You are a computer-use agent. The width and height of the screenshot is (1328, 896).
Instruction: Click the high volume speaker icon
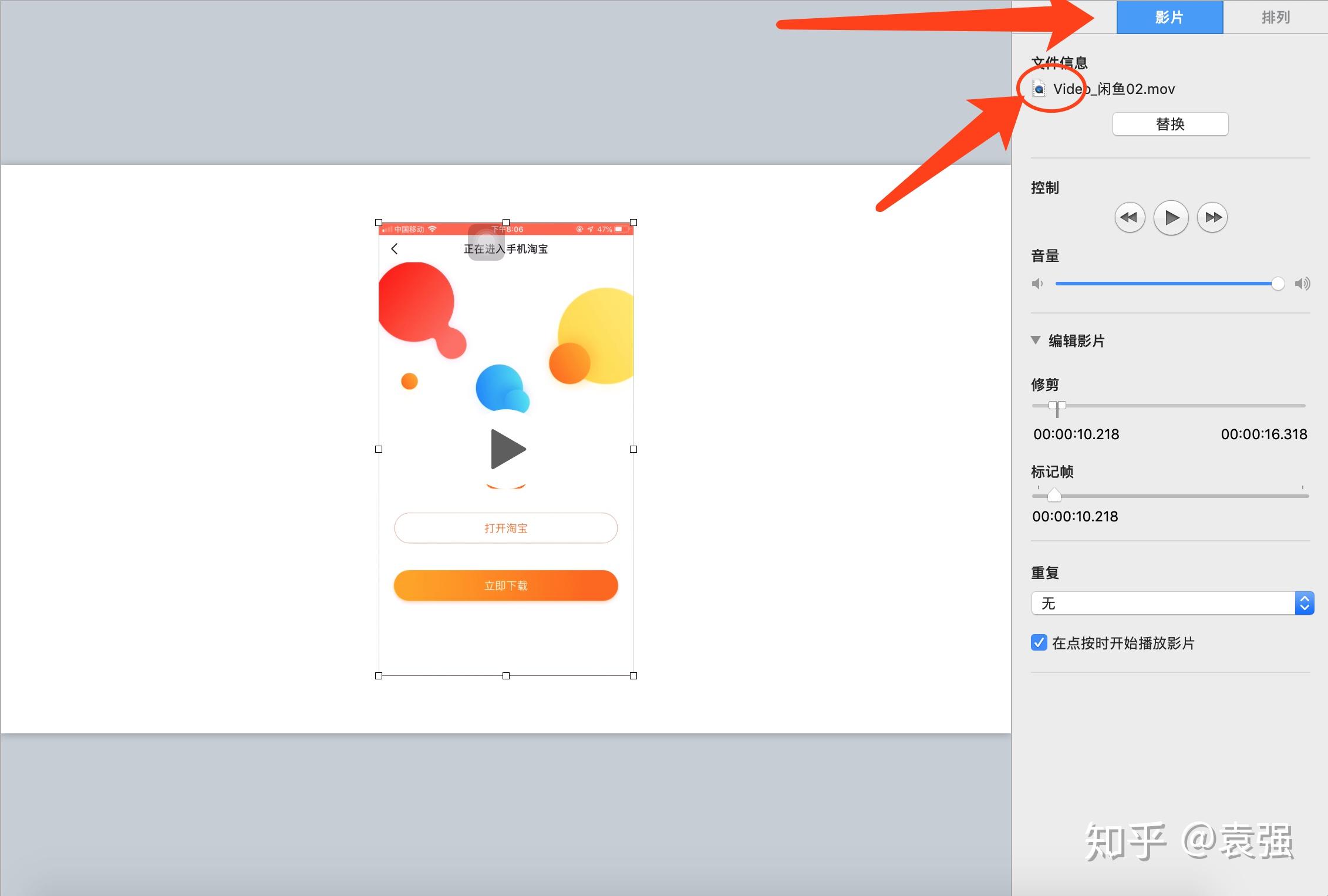tap(1302, 284)
